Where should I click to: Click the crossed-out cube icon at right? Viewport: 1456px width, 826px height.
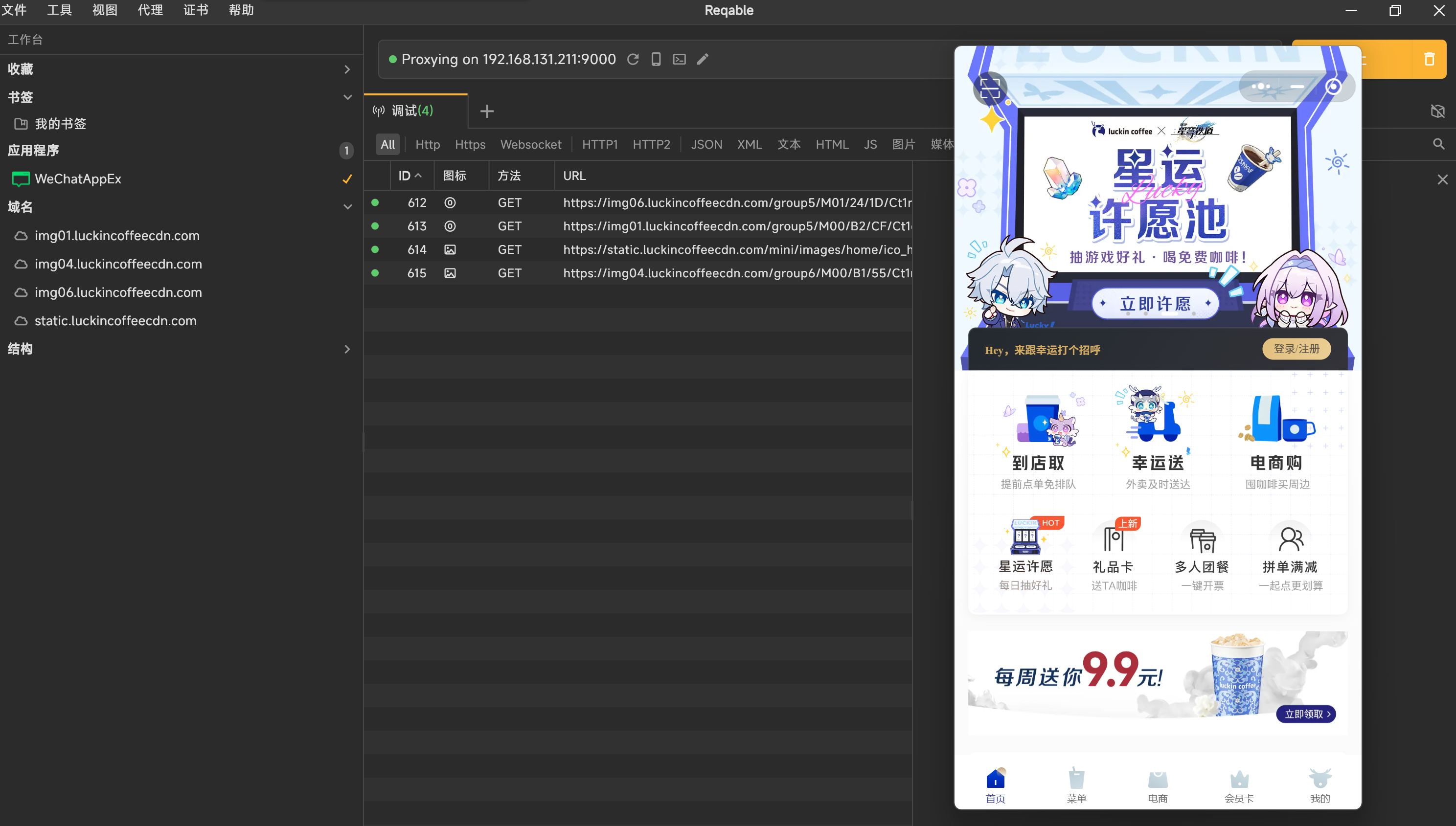coord(1438,111)
